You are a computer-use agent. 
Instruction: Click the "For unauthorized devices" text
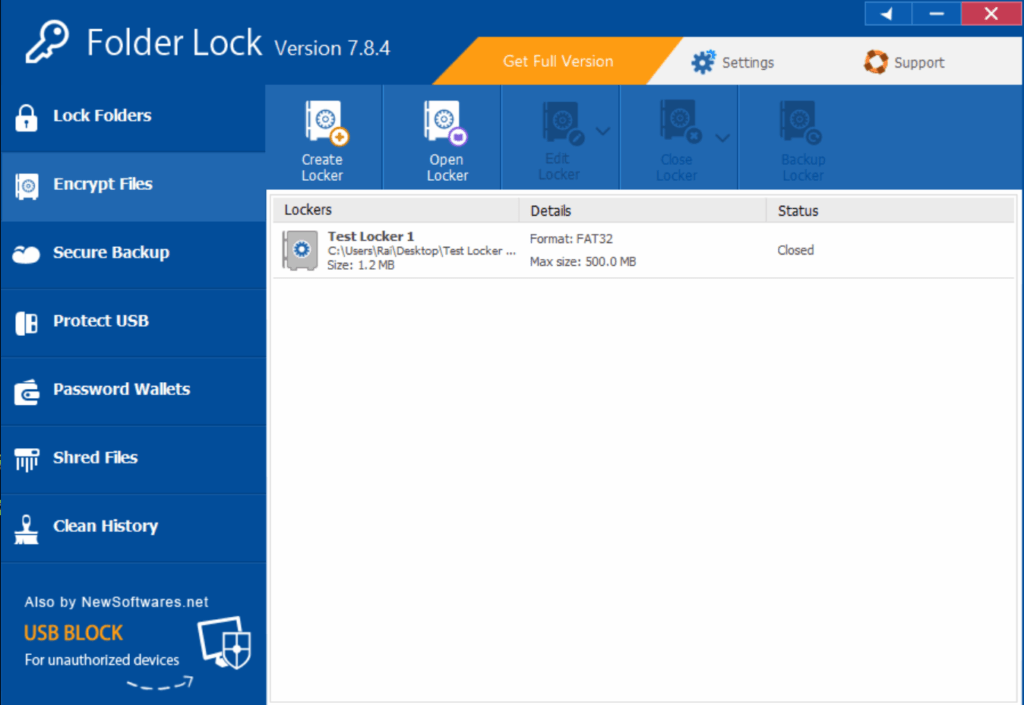click(x=102, y=660)
